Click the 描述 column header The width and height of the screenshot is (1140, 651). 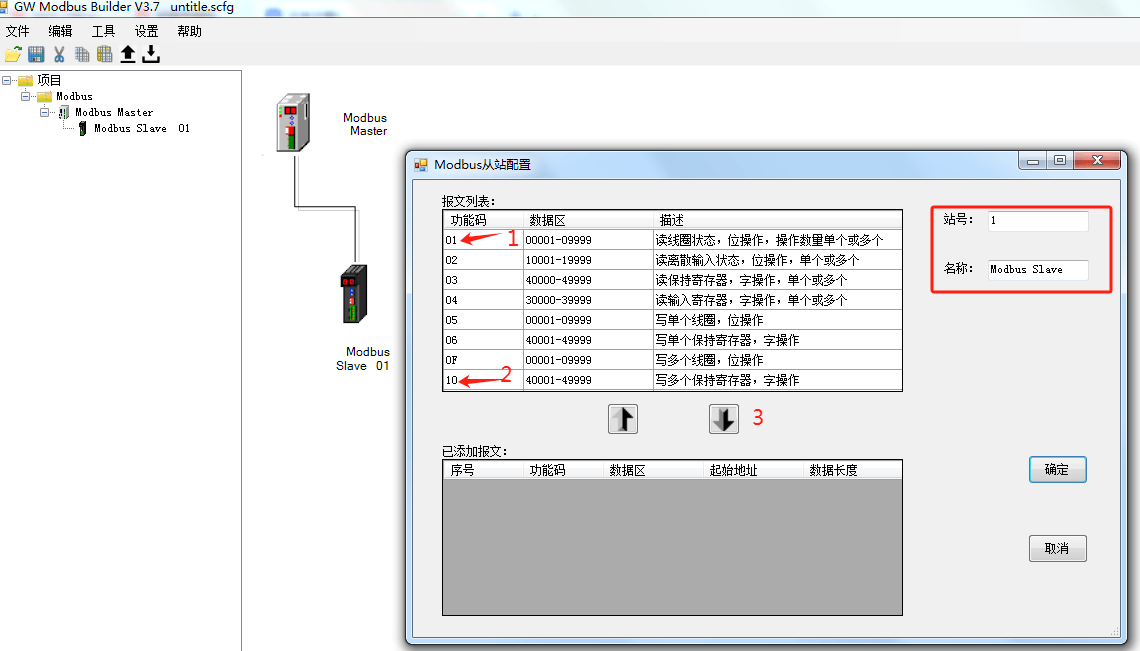(x=778, y=220)
